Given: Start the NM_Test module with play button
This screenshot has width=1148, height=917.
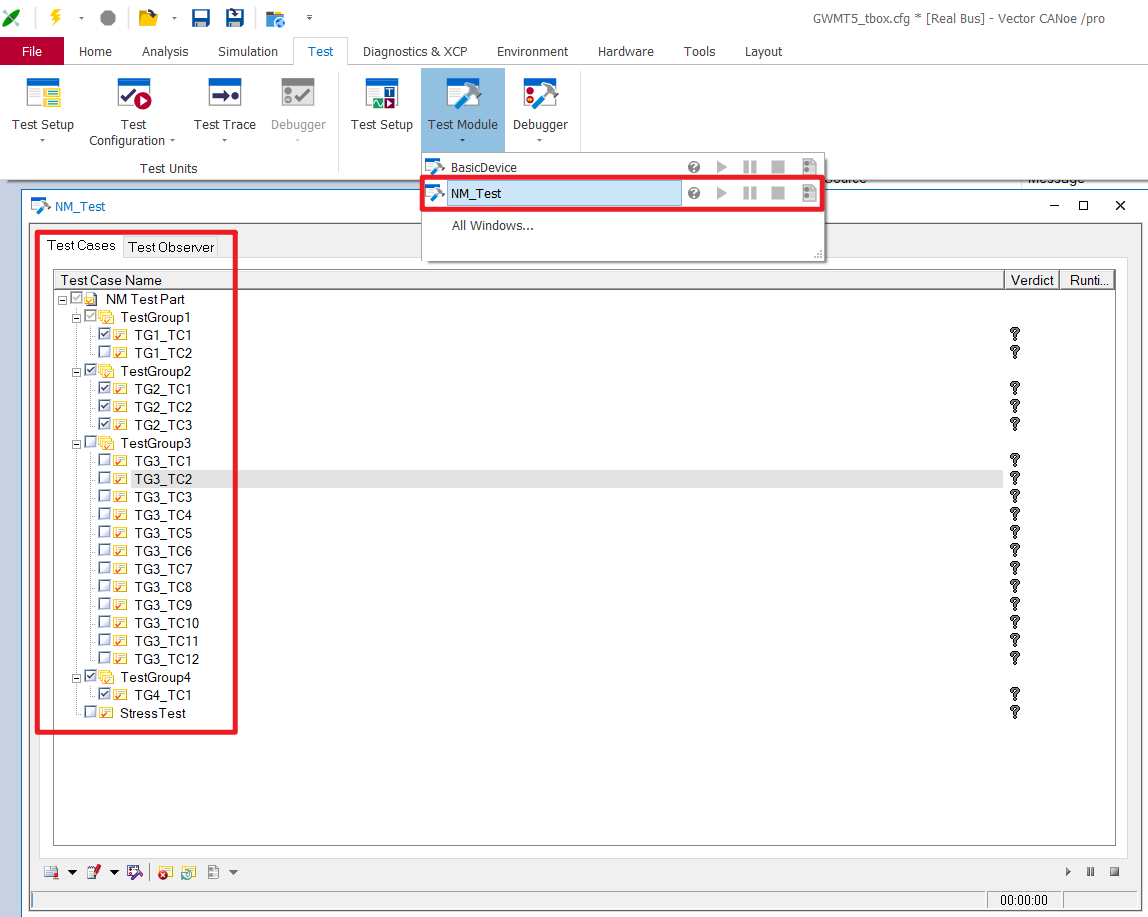Looking at the screenshot, I should tap(722, 193).
